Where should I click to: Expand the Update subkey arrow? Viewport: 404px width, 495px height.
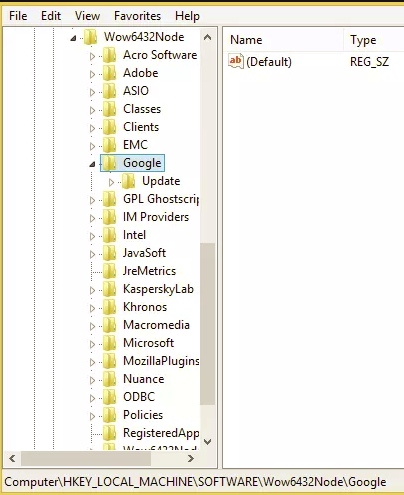coord(112,182)
